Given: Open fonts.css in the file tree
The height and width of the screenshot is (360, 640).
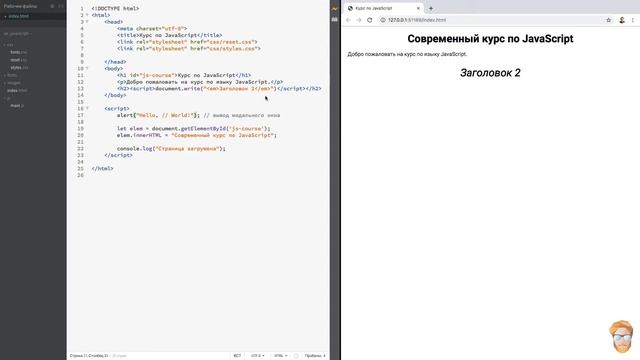Looking at the screenshot, I should pyautogui.click(x=19, y=52).
